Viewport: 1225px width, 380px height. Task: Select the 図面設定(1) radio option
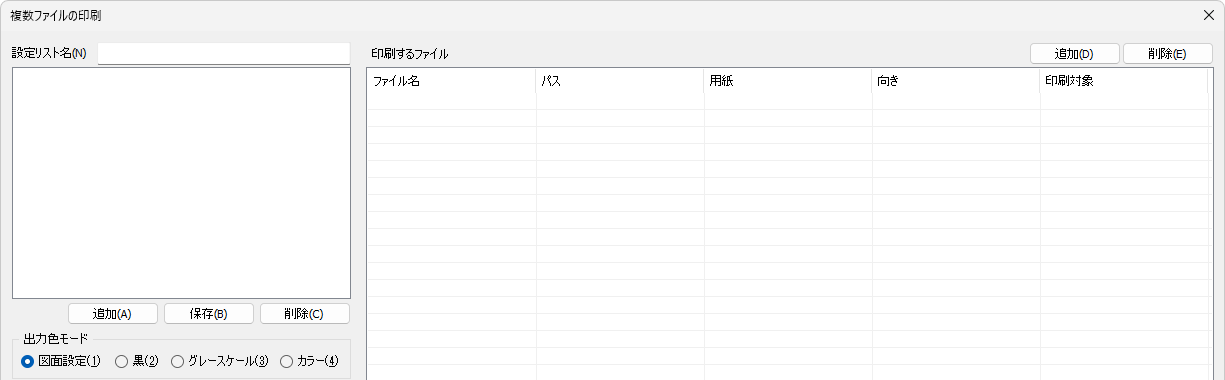pyautogui.click(x=61, y=361)
